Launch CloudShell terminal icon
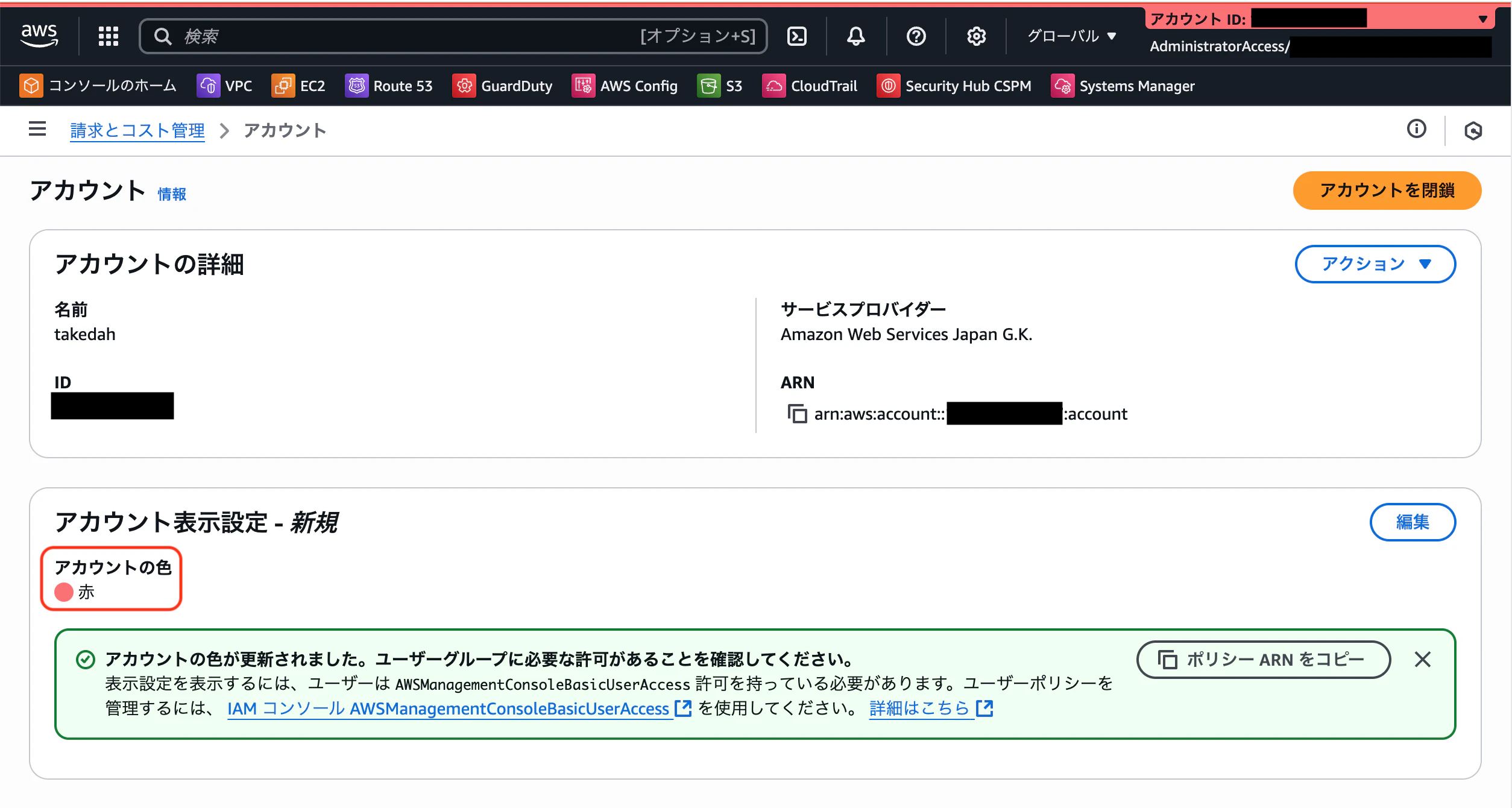 pyautogui.click(x=797, y=36)
